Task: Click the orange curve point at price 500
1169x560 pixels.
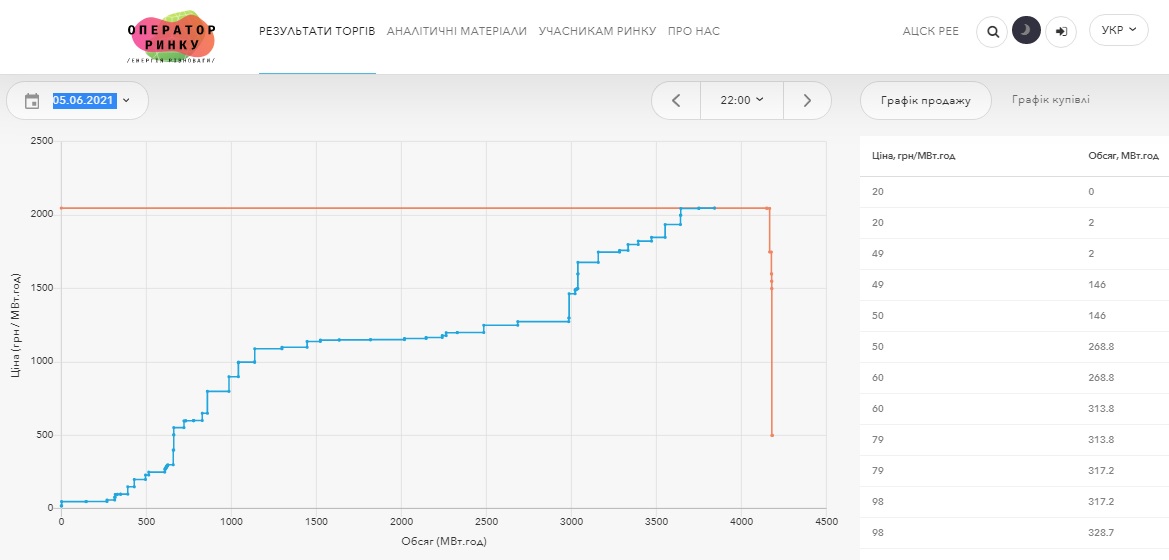Action: coord(772,435)
